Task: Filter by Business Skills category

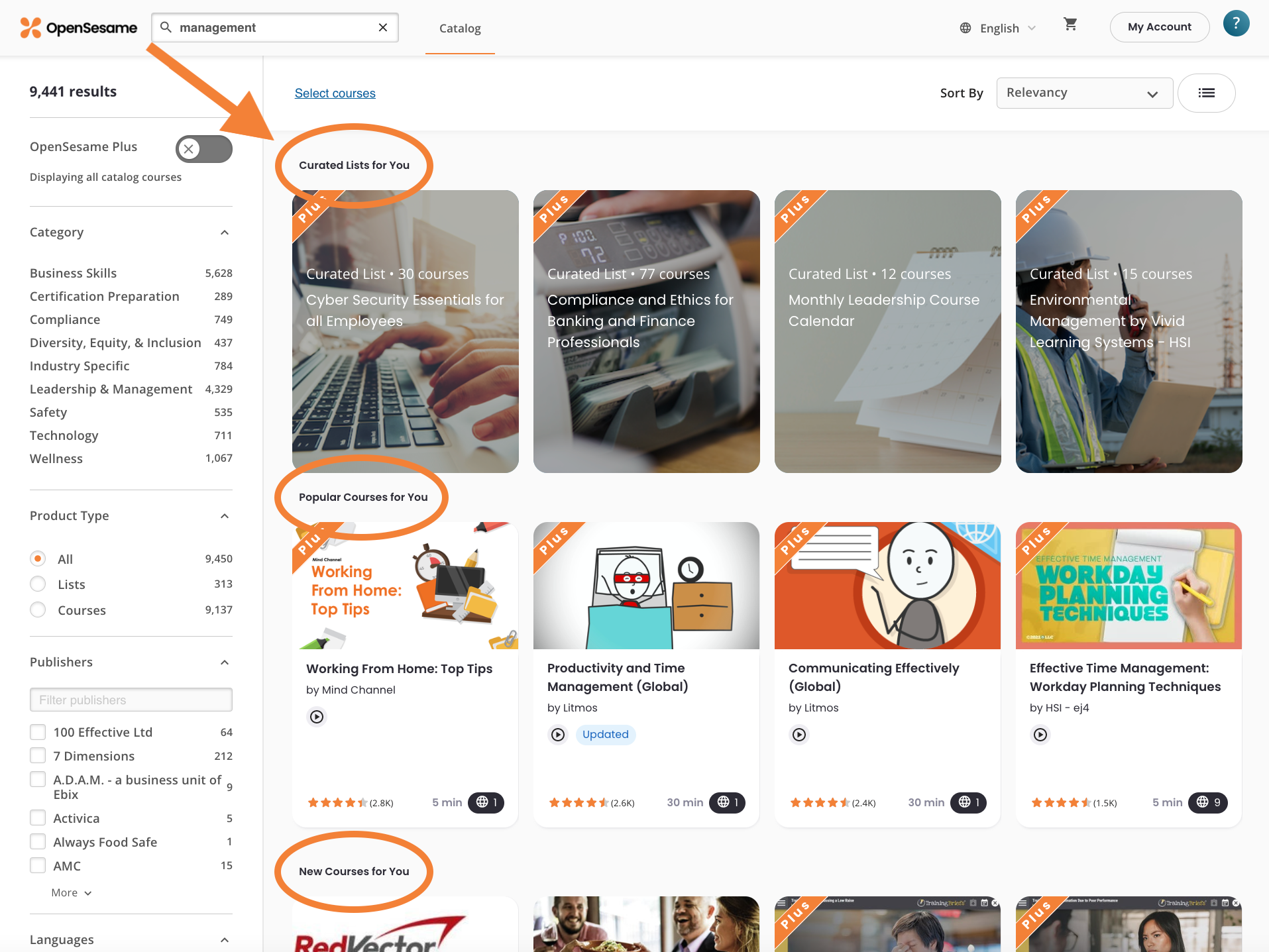Action: pyautogui.click(x=73, y=273)
